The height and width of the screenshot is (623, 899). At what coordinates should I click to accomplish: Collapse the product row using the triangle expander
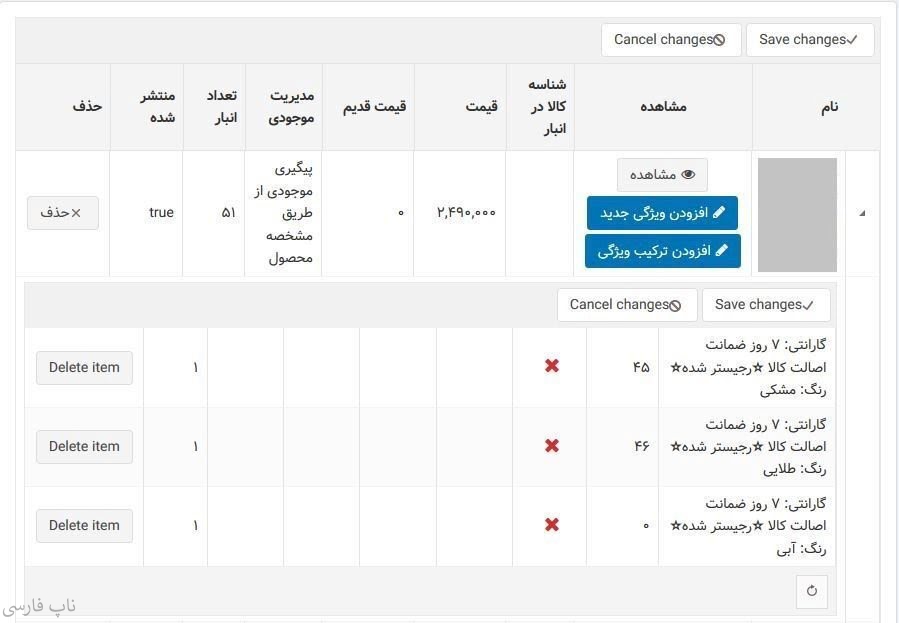click(x=862, y=213)
